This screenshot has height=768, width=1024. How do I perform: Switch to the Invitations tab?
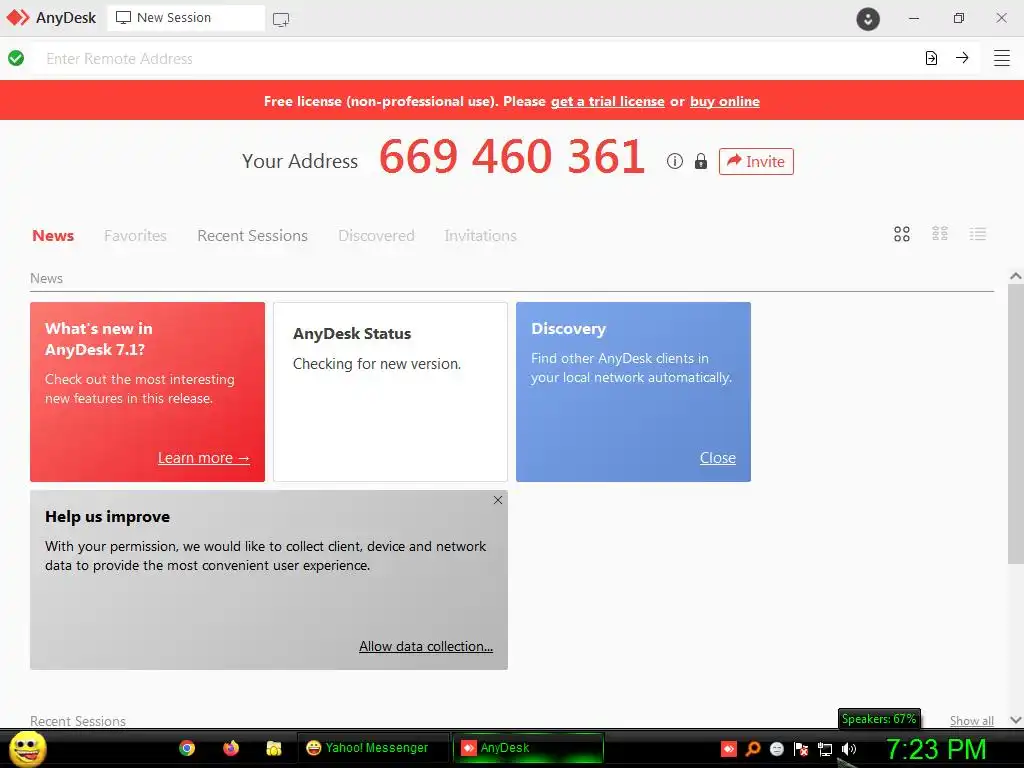click(481, 236)
